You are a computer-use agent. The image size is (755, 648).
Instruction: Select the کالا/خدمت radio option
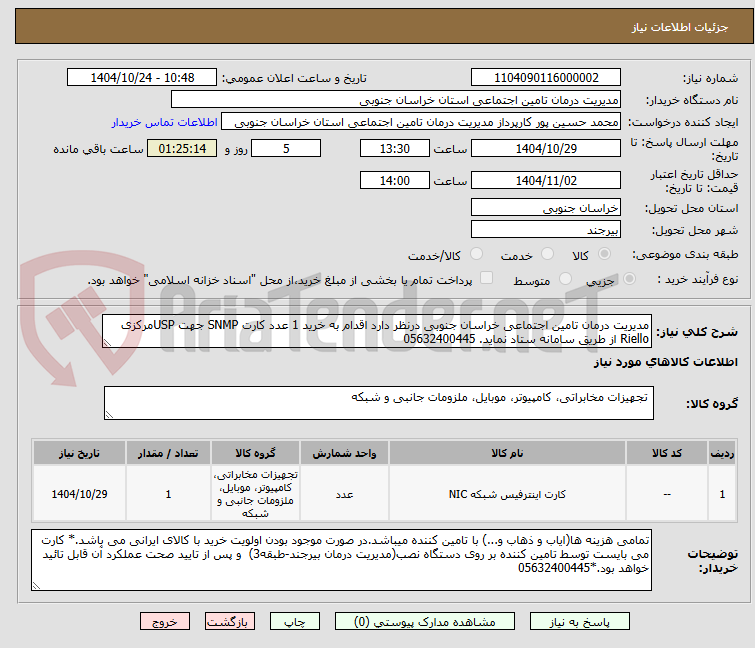[x=476, y=254]
